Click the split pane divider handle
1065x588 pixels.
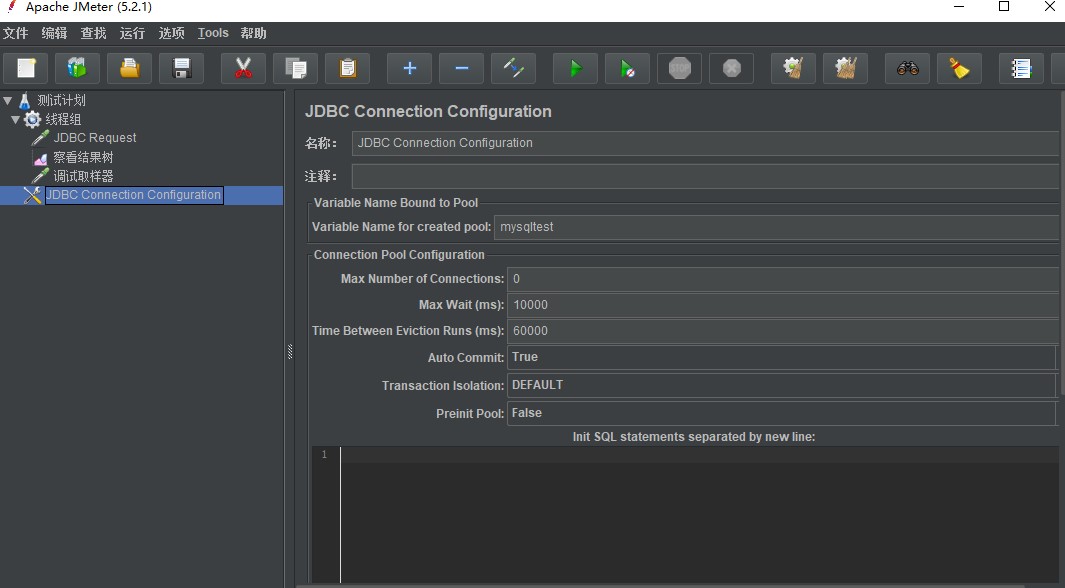point(290,352)
